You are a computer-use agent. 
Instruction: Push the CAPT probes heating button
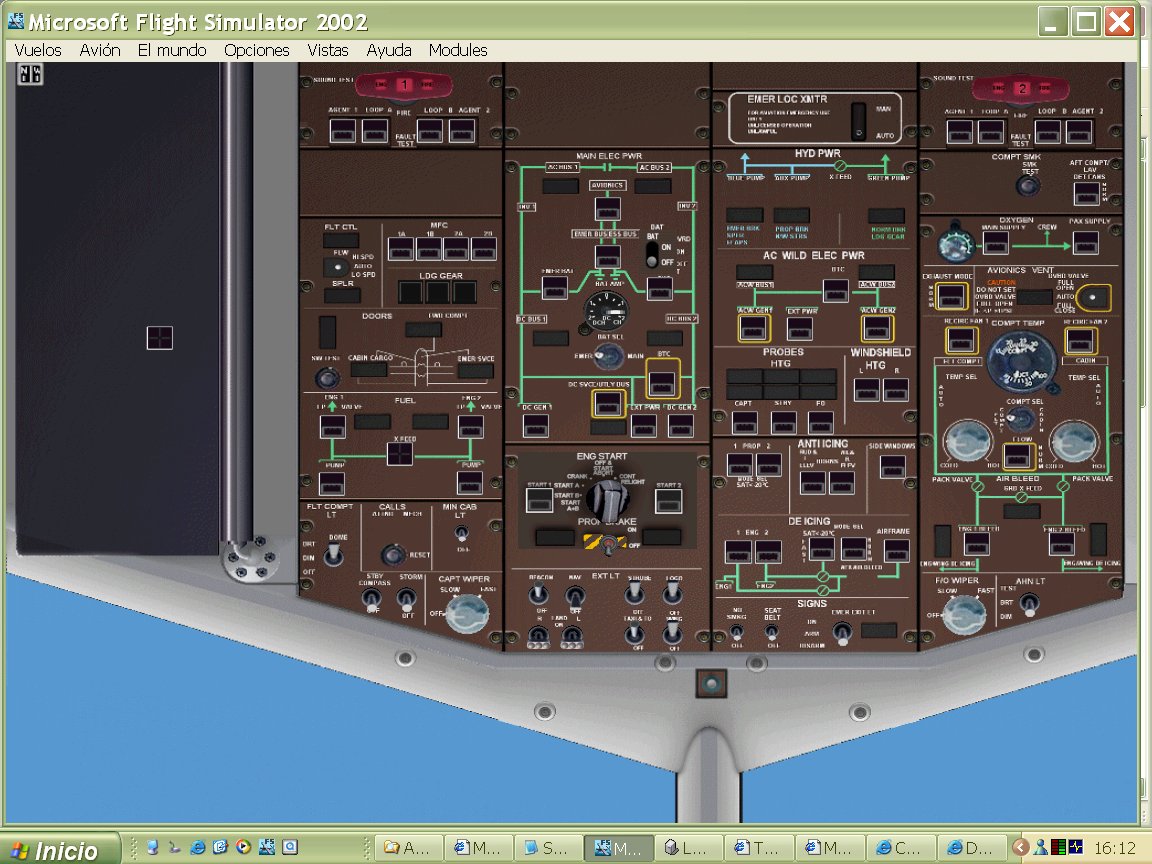click(x=744, y=422)
